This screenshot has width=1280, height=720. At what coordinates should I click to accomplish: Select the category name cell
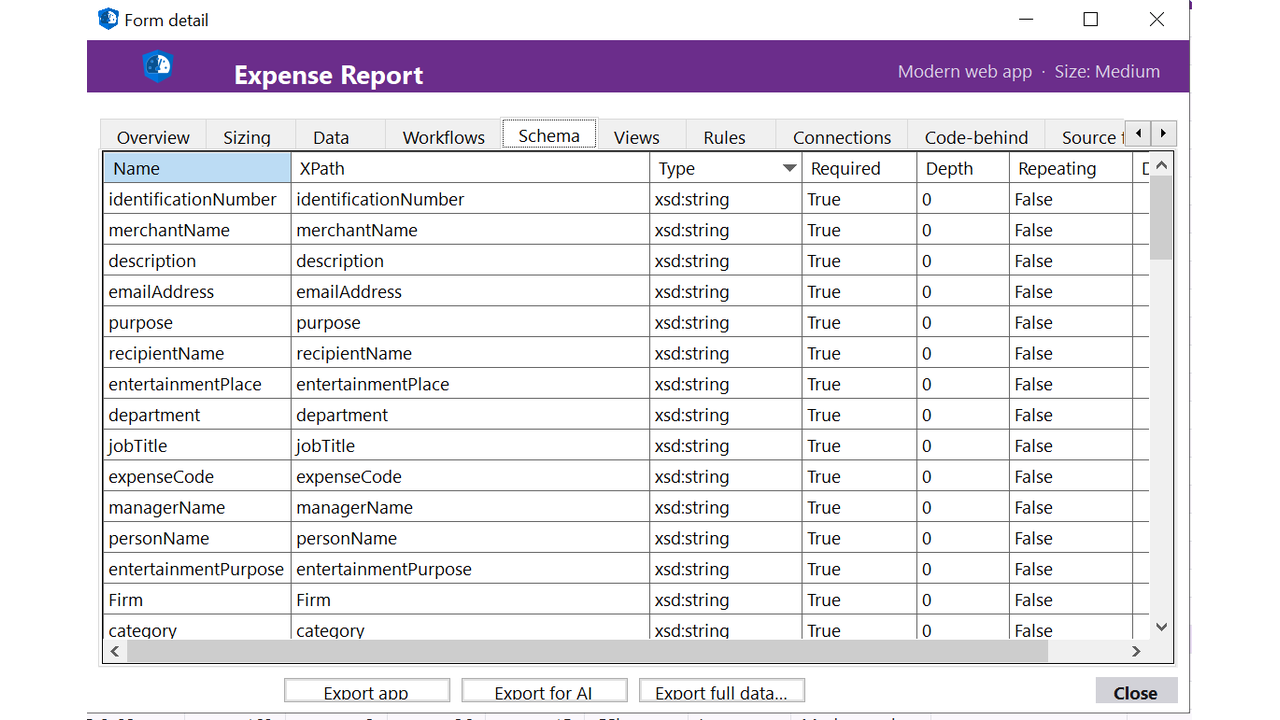coord(197,629)
